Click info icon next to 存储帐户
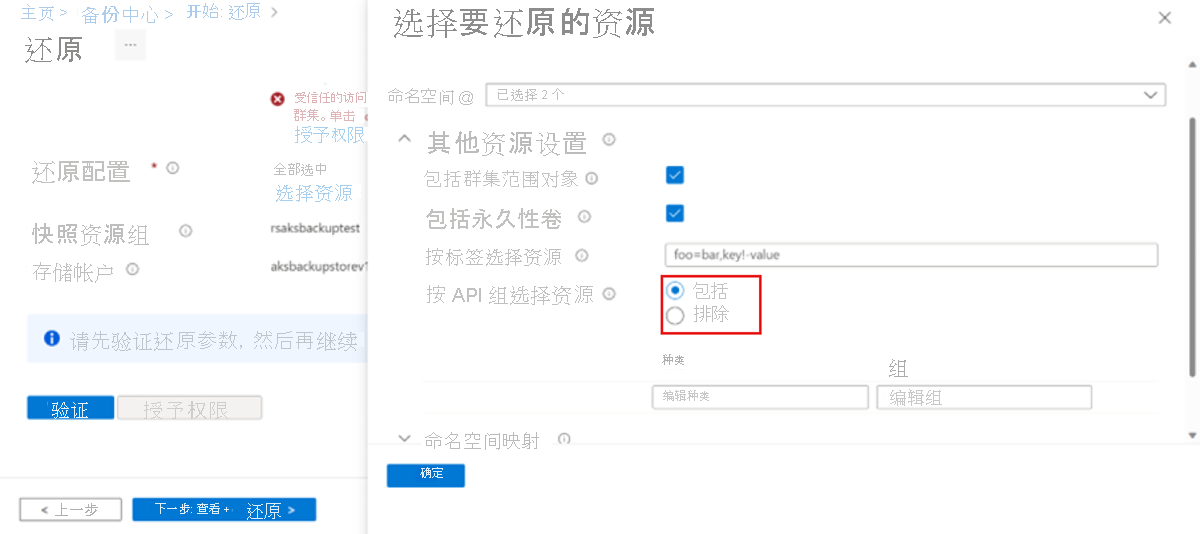1200x534 pixels. 132,268
